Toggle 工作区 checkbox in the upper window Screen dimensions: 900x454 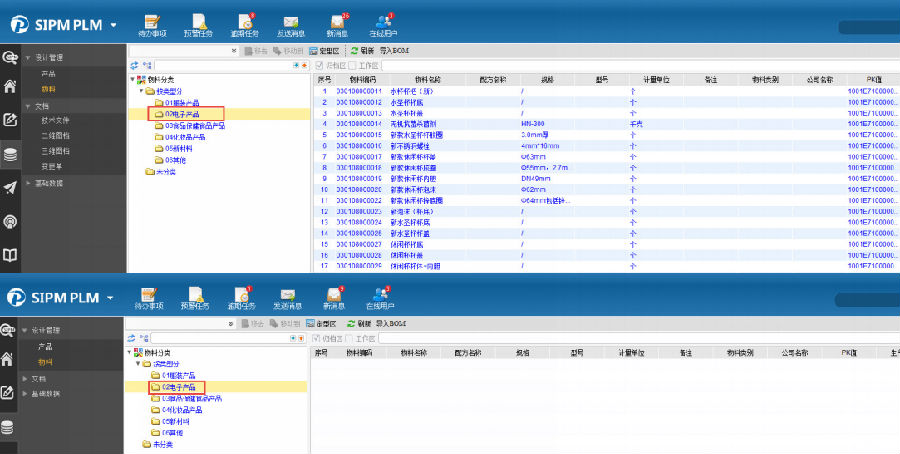coord(351,65)
